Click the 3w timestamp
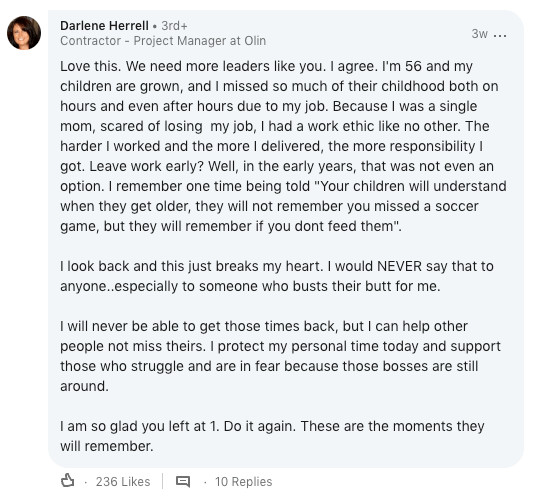The image size is (534, 499). pyautogui.click(x=480, y=34)
